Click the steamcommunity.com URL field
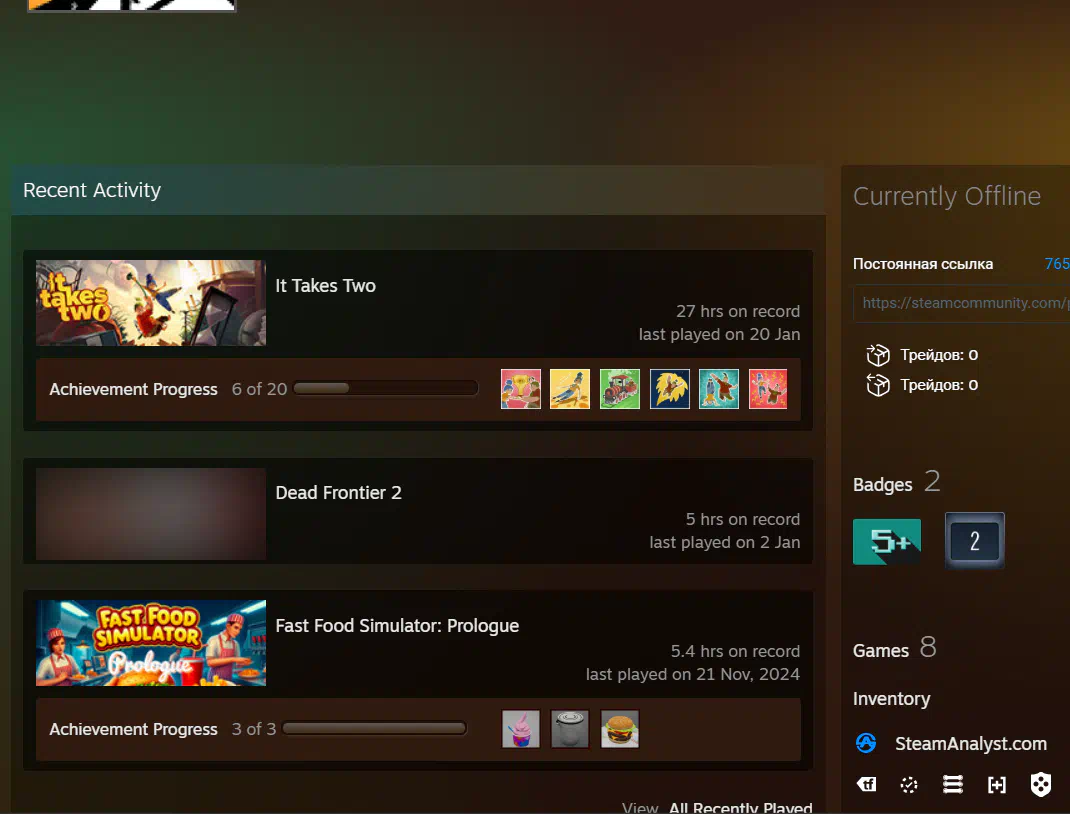 click(961, 303)
